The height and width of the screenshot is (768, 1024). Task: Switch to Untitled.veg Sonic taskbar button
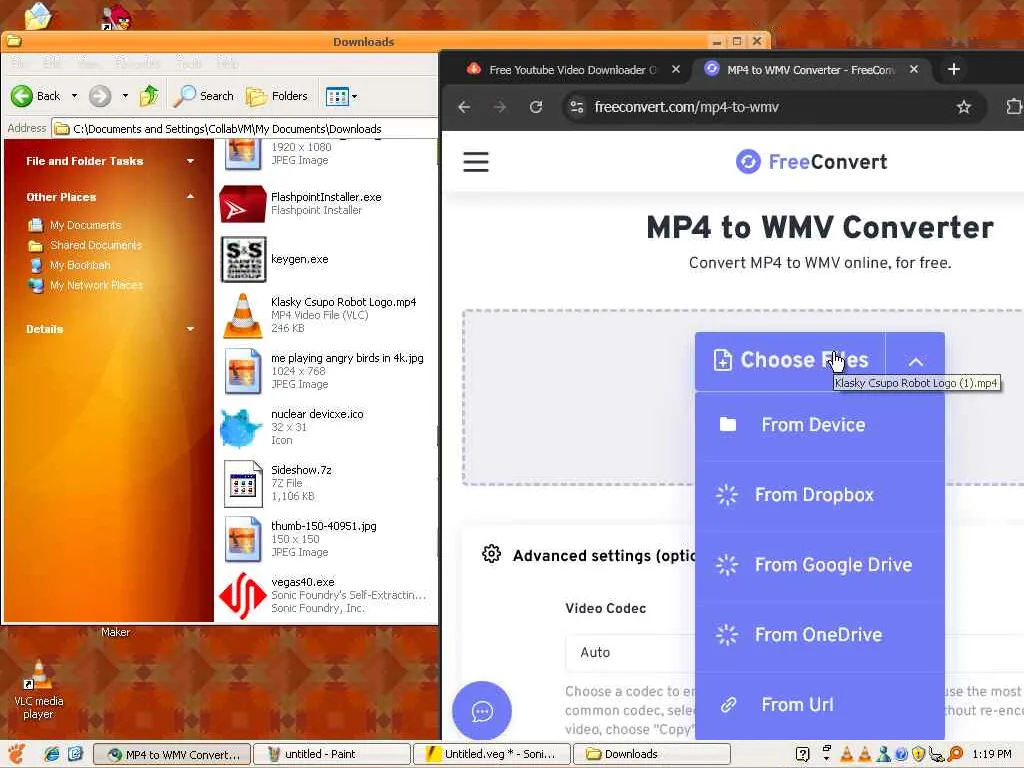click(x=492, y=754)
